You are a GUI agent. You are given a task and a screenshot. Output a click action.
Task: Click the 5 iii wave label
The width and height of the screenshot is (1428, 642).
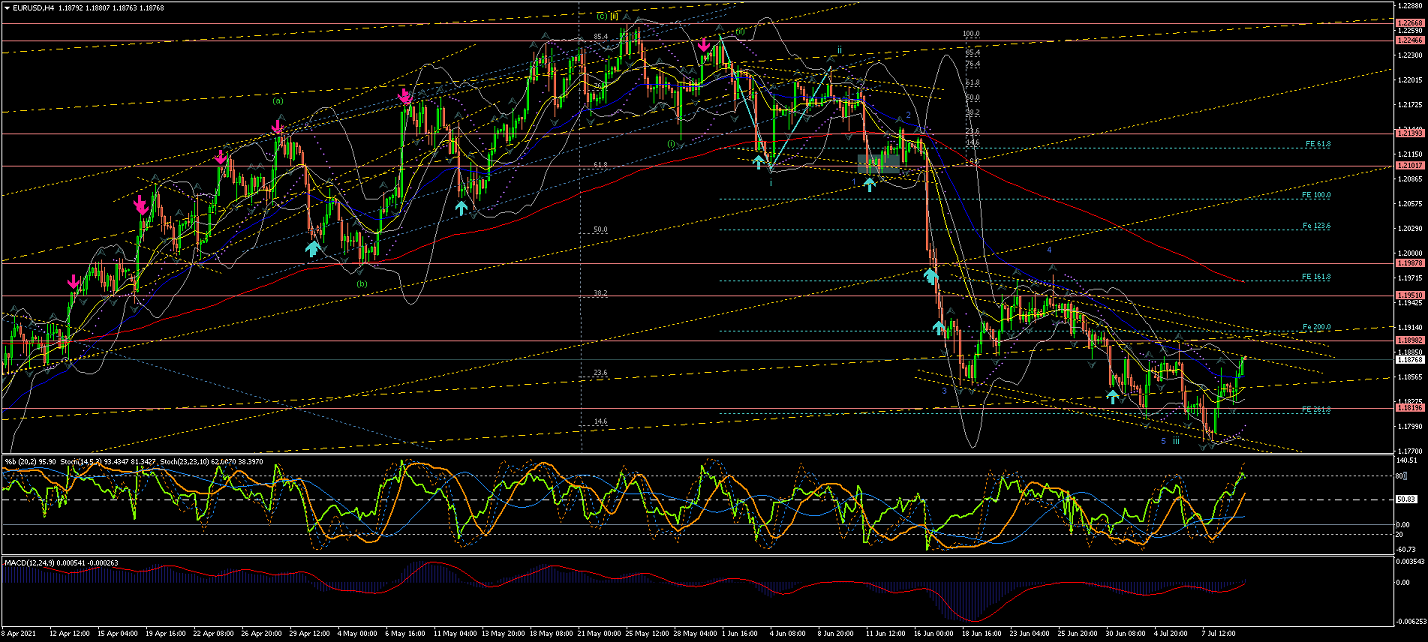(1170, 440)
